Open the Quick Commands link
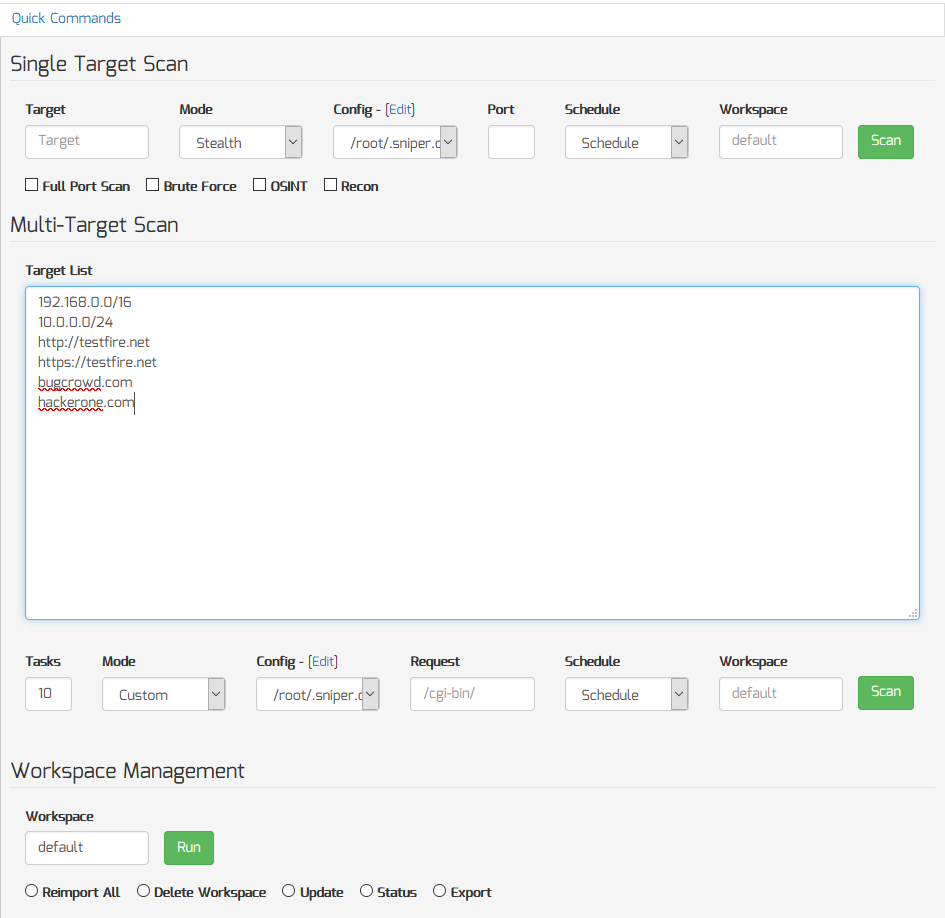Screen dimensions: 945x918 click(x=66, y=18)
